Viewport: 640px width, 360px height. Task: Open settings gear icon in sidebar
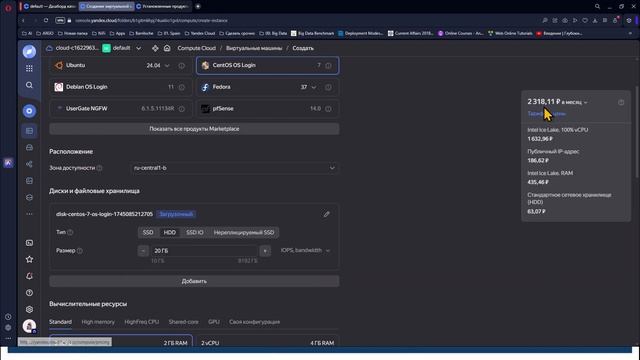[29, 309]
